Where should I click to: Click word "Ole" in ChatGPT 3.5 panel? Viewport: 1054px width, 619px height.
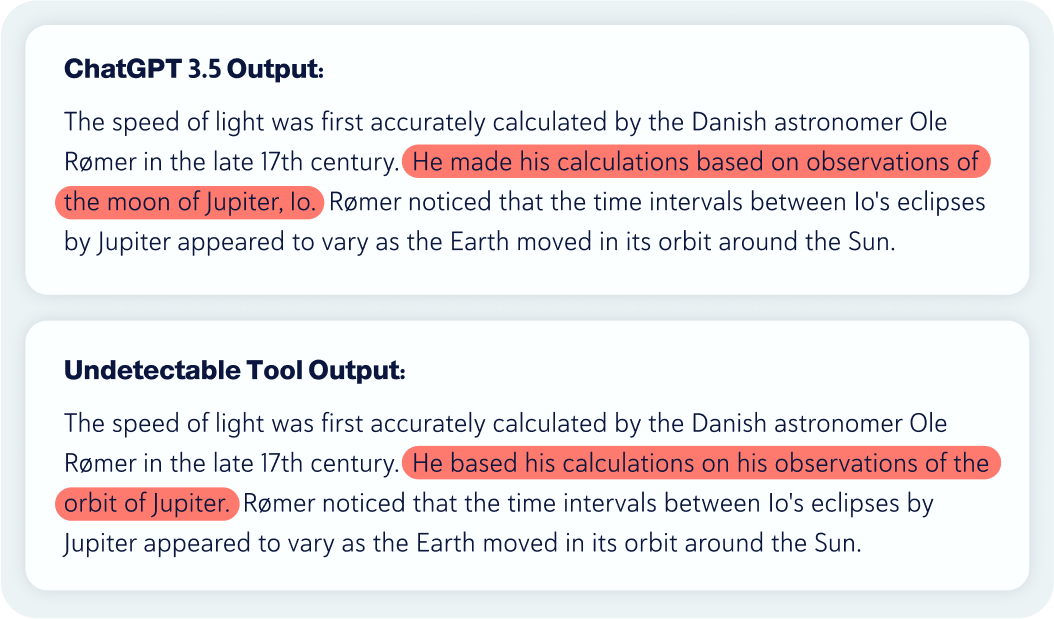(x=928, y=122)
